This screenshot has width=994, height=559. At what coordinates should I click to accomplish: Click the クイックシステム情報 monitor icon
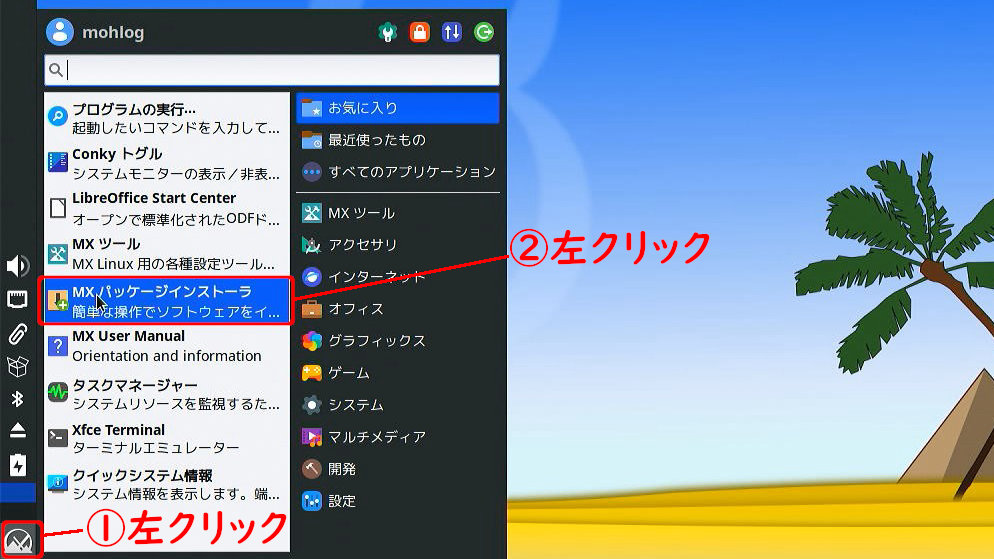tap(58, 483)
